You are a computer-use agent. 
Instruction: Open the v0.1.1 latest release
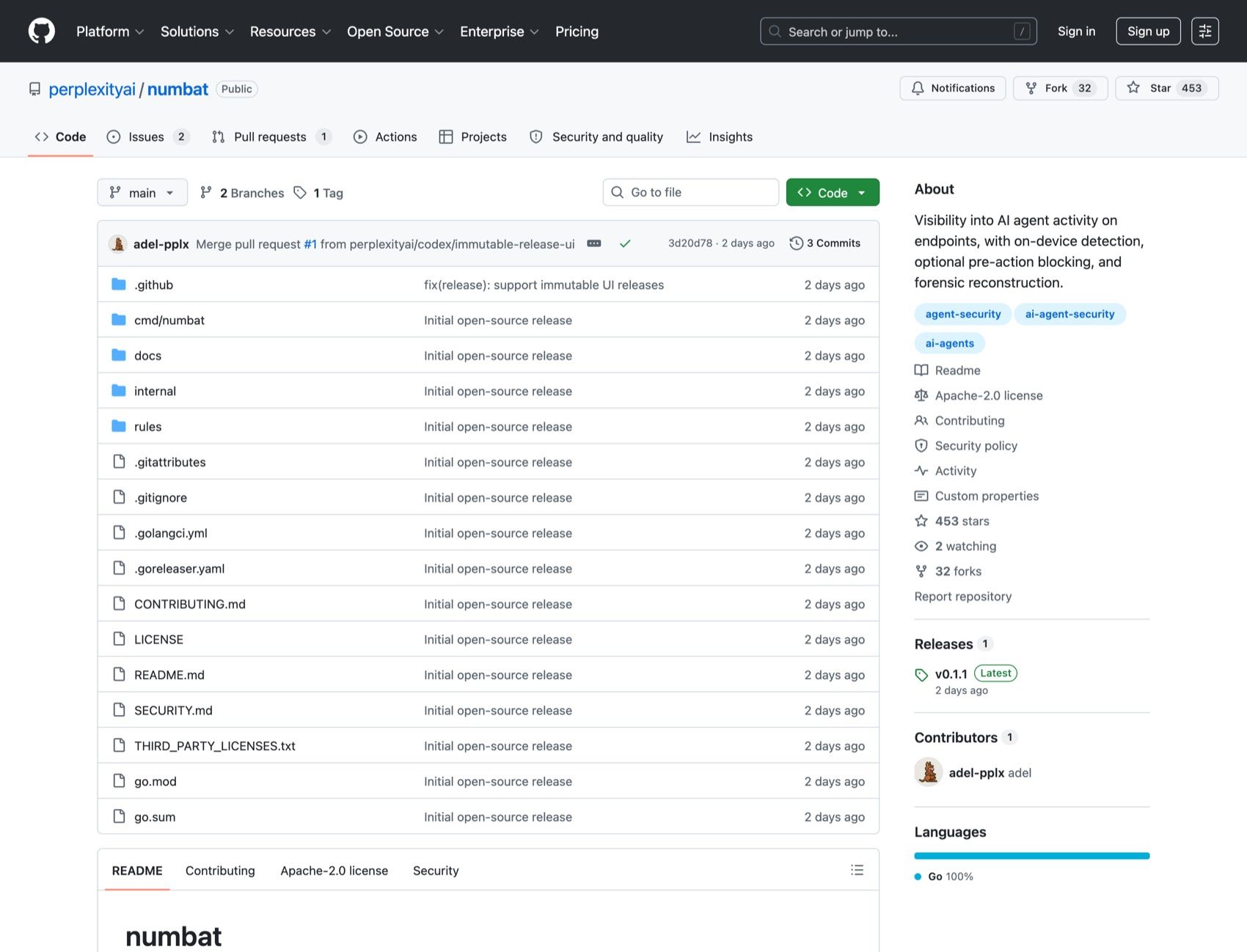[951, 674]
